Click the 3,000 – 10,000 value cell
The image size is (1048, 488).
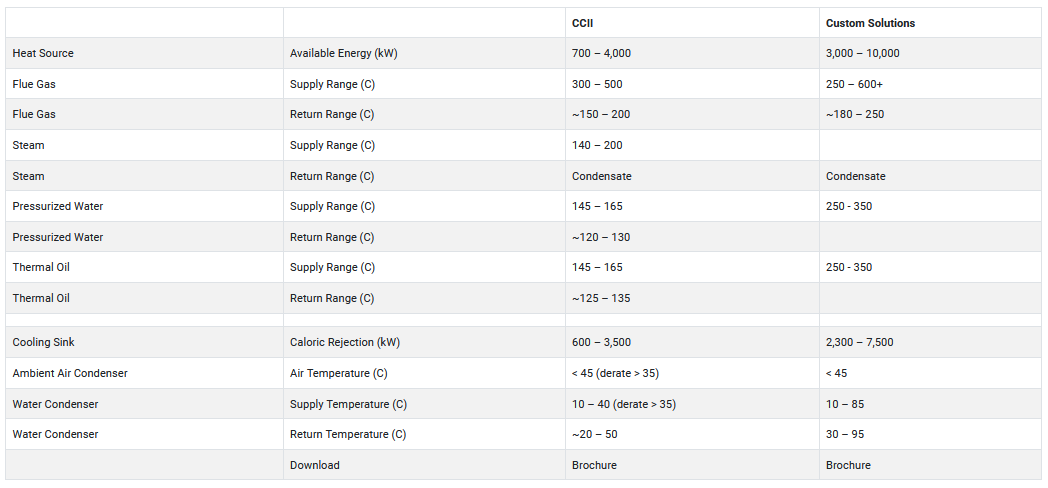pyautogui.click(x=862, y=53)
